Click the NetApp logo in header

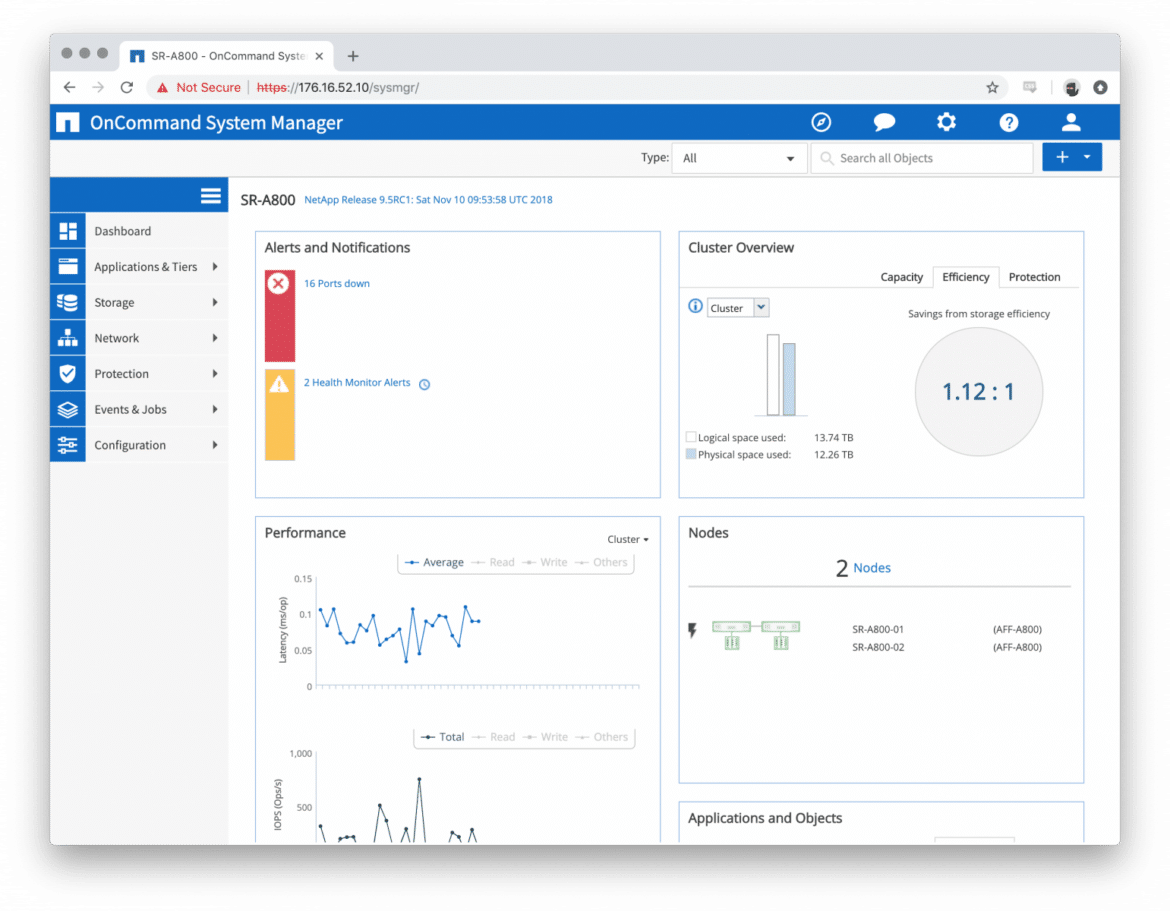point(68,122)
